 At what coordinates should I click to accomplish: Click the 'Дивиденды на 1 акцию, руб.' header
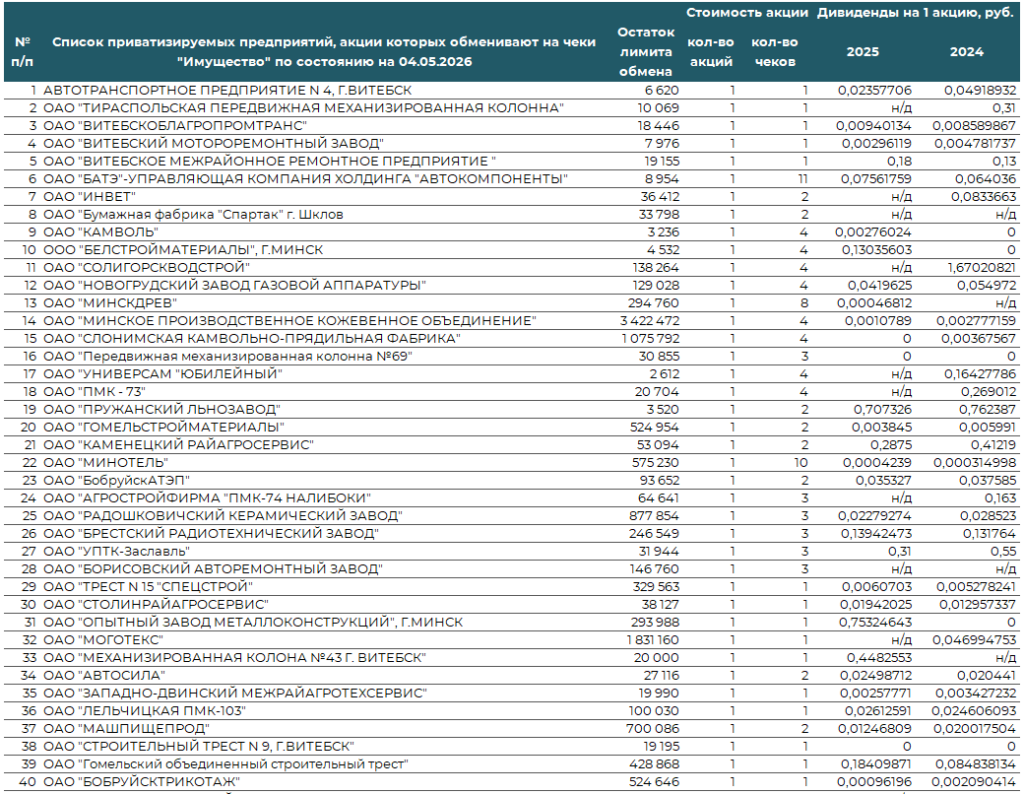coord(914,13)
